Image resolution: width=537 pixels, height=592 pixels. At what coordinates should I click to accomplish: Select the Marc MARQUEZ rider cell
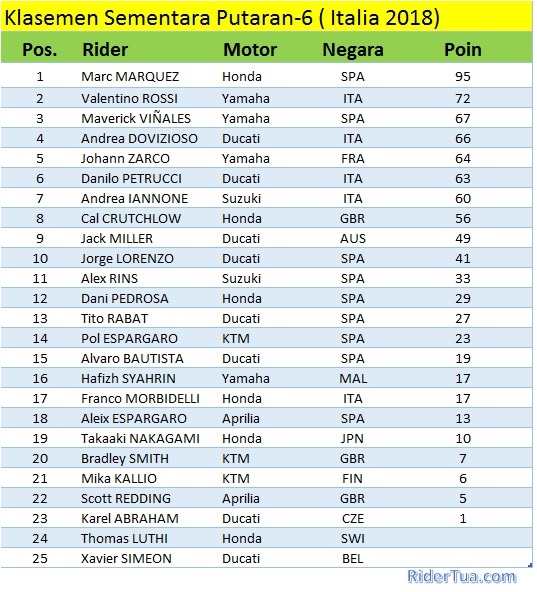coord(130,77)
